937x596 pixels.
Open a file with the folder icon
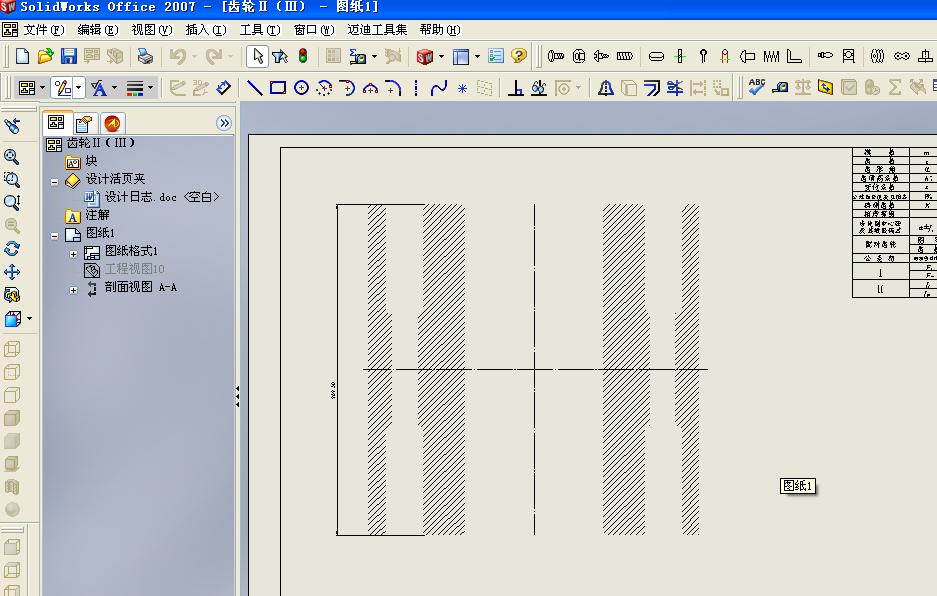coord(45,56)
